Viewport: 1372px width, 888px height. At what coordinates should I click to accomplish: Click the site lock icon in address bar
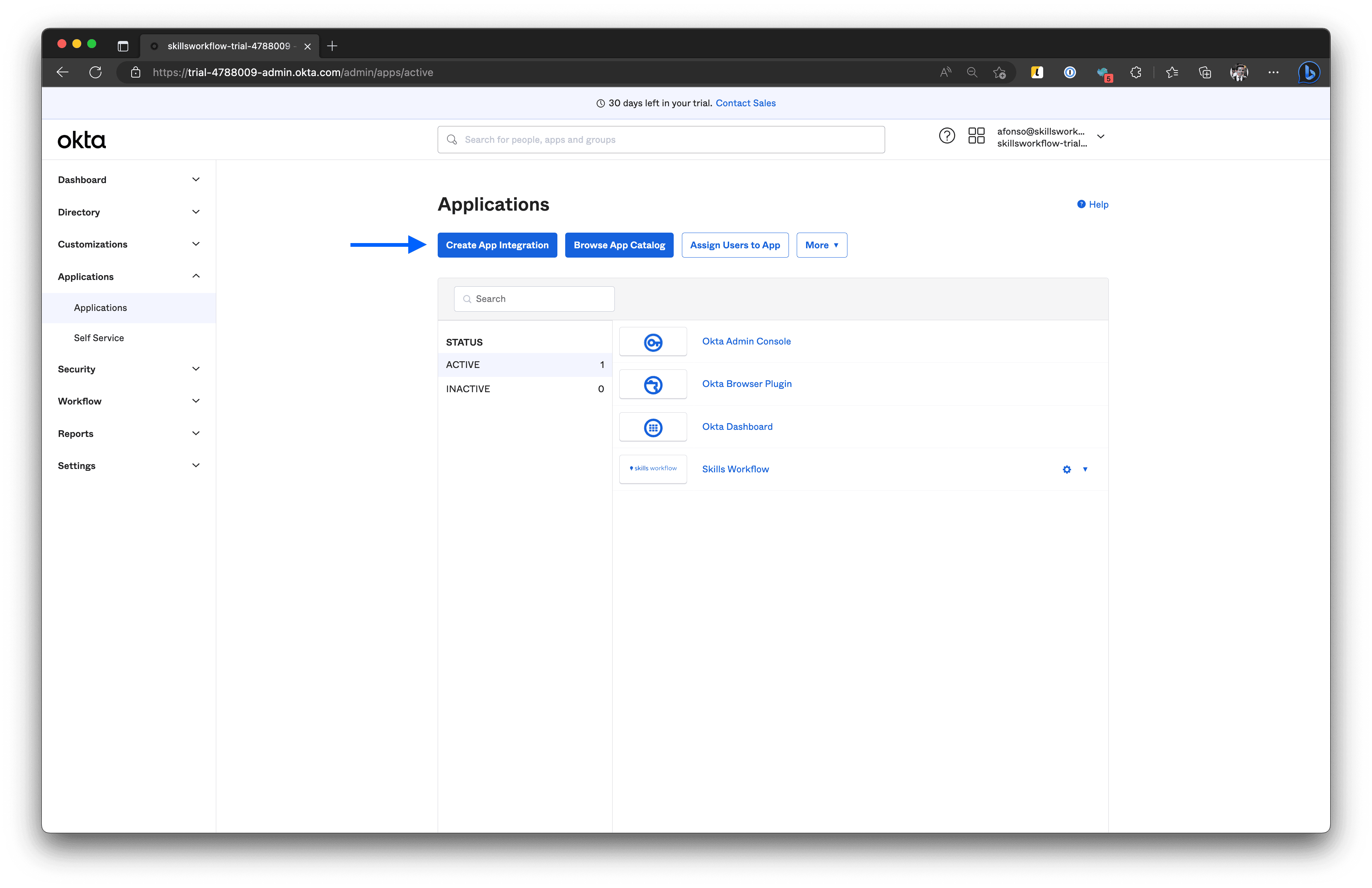coord(135,72)
